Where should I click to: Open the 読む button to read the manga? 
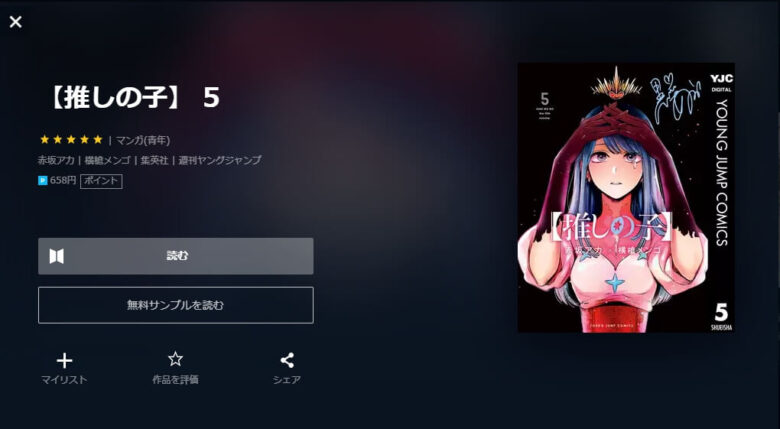176,256
